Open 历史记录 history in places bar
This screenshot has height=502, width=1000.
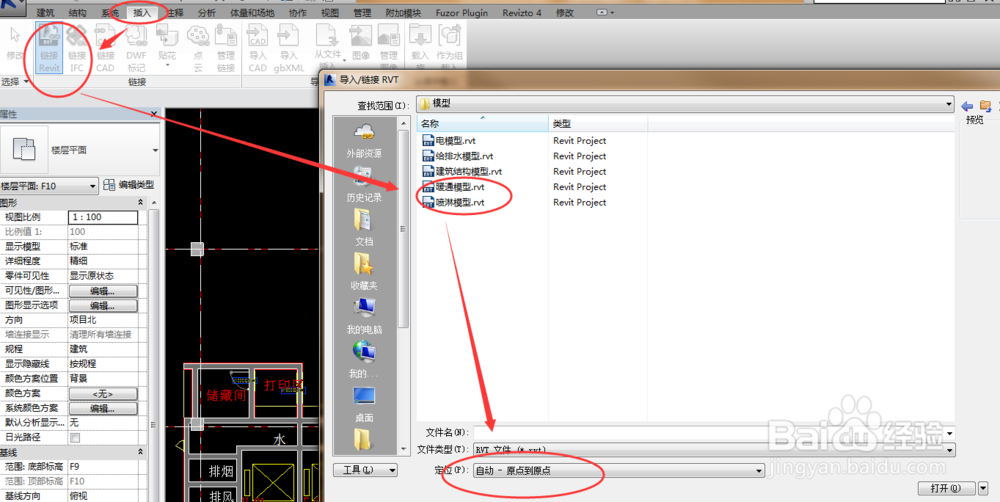[364, 184]
